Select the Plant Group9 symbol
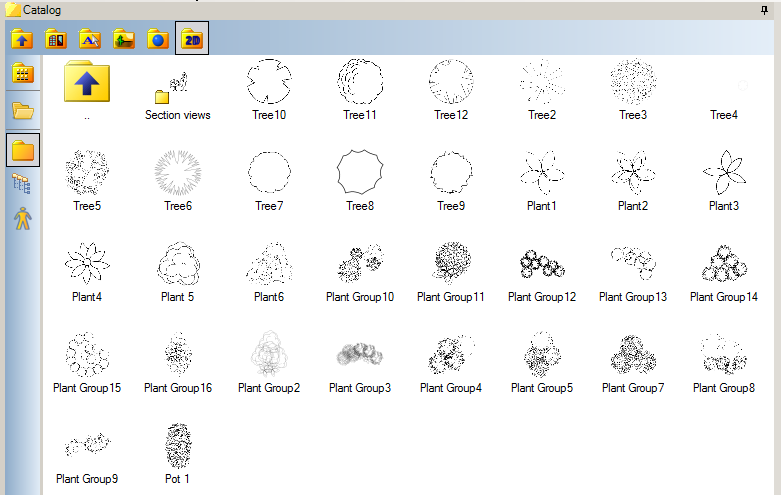The width and height of the screenshot is (781, 495). pyautogui.click(x=87, y=445)
